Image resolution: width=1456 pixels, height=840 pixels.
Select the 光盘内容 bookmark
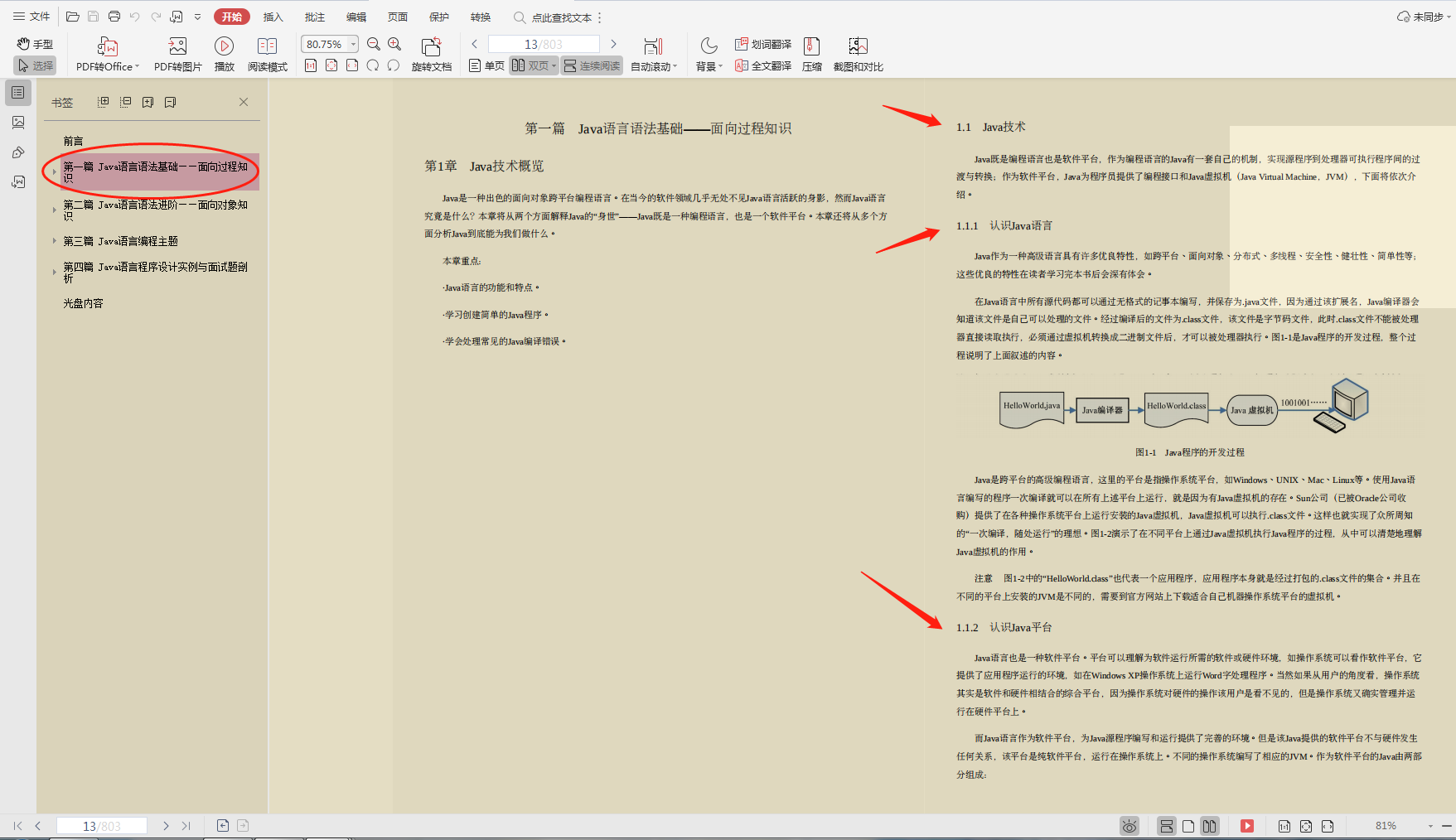click(x=84, y=304)
